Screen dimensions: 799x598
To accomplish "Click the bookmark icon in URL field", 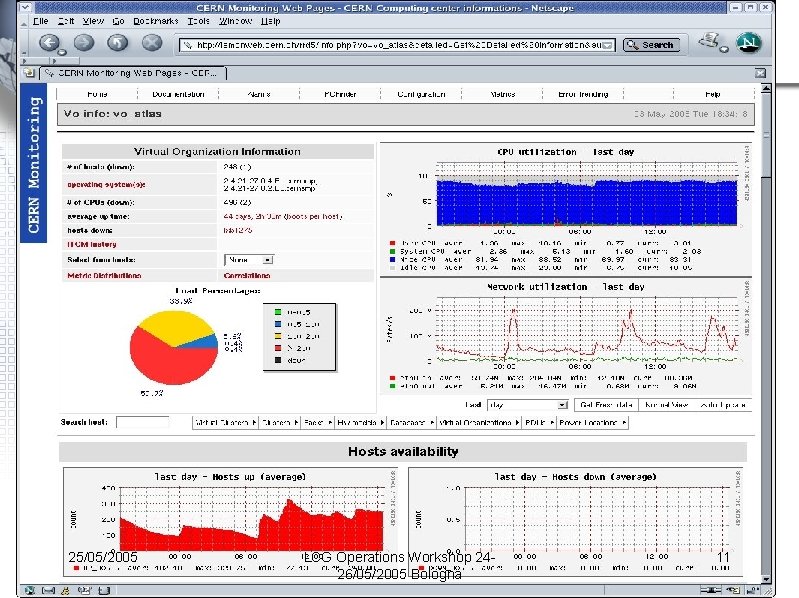I will point(188,45).
